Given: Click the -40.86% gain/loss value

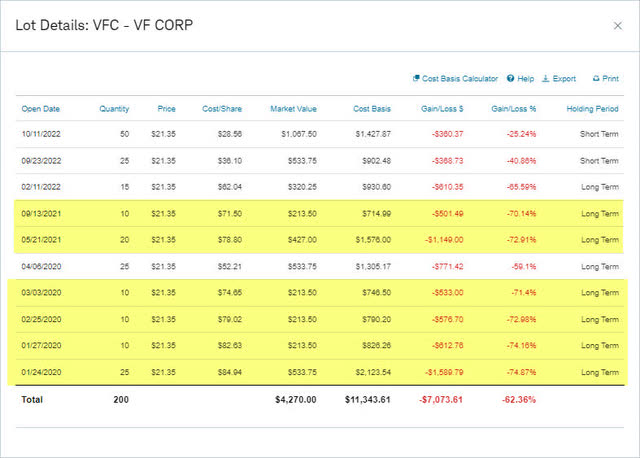Looking at the screenshot, I should point(521,161).
